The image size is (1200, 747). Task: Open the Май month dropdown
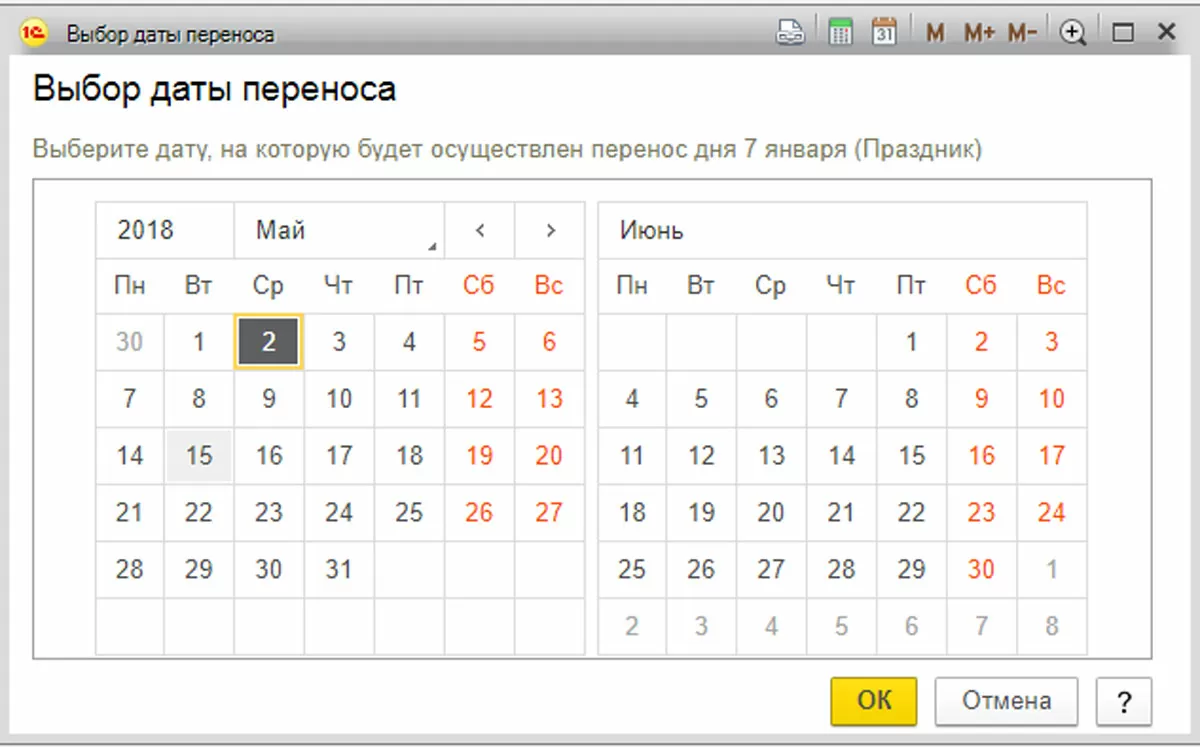point(339,231)
